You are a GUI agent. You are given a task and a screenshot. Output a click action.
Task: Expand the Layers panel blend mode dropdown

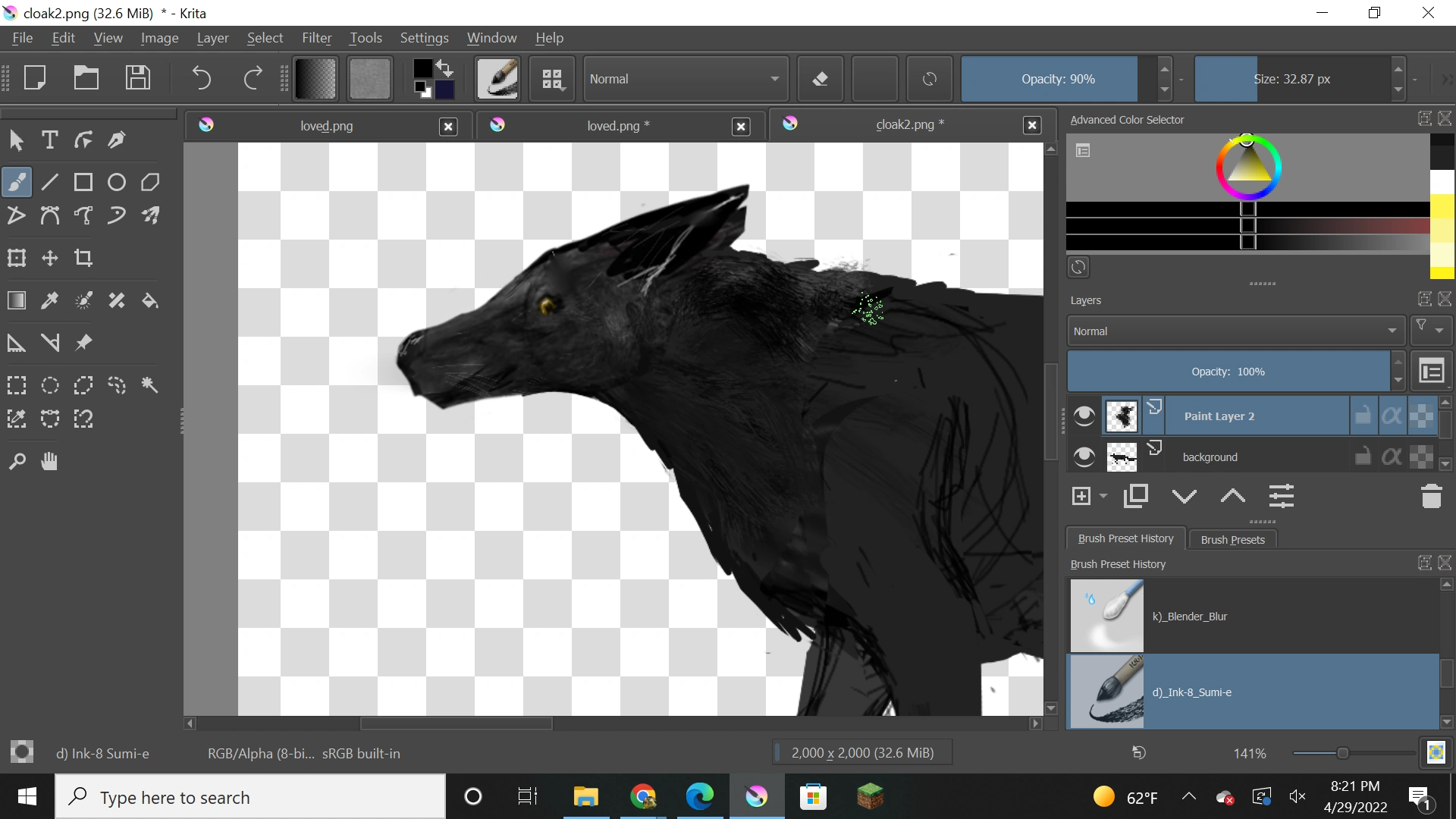click(1235, 331)
